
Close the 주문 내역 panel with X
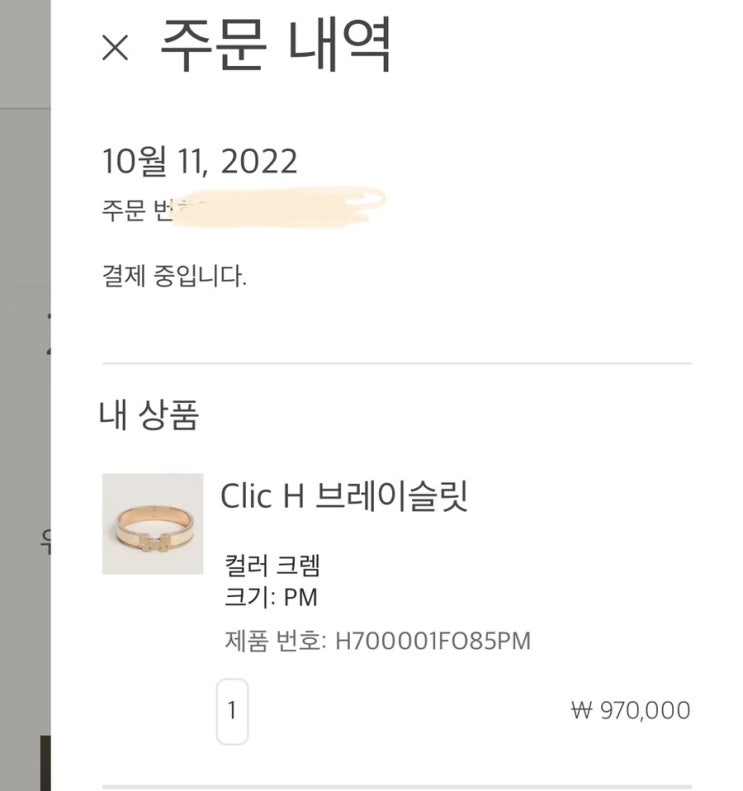(x=116, y=47)
